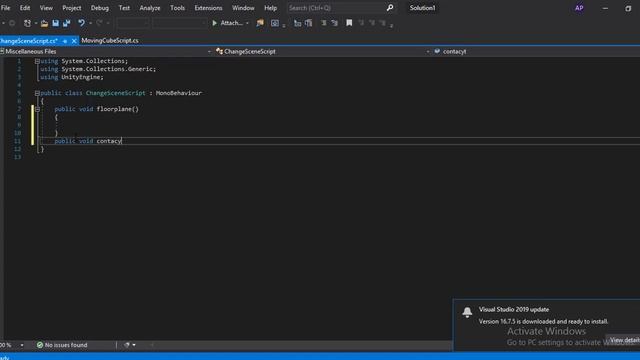
Task: Collapse the ChangeSceneScript class block
Action: [x=37, y=93]
